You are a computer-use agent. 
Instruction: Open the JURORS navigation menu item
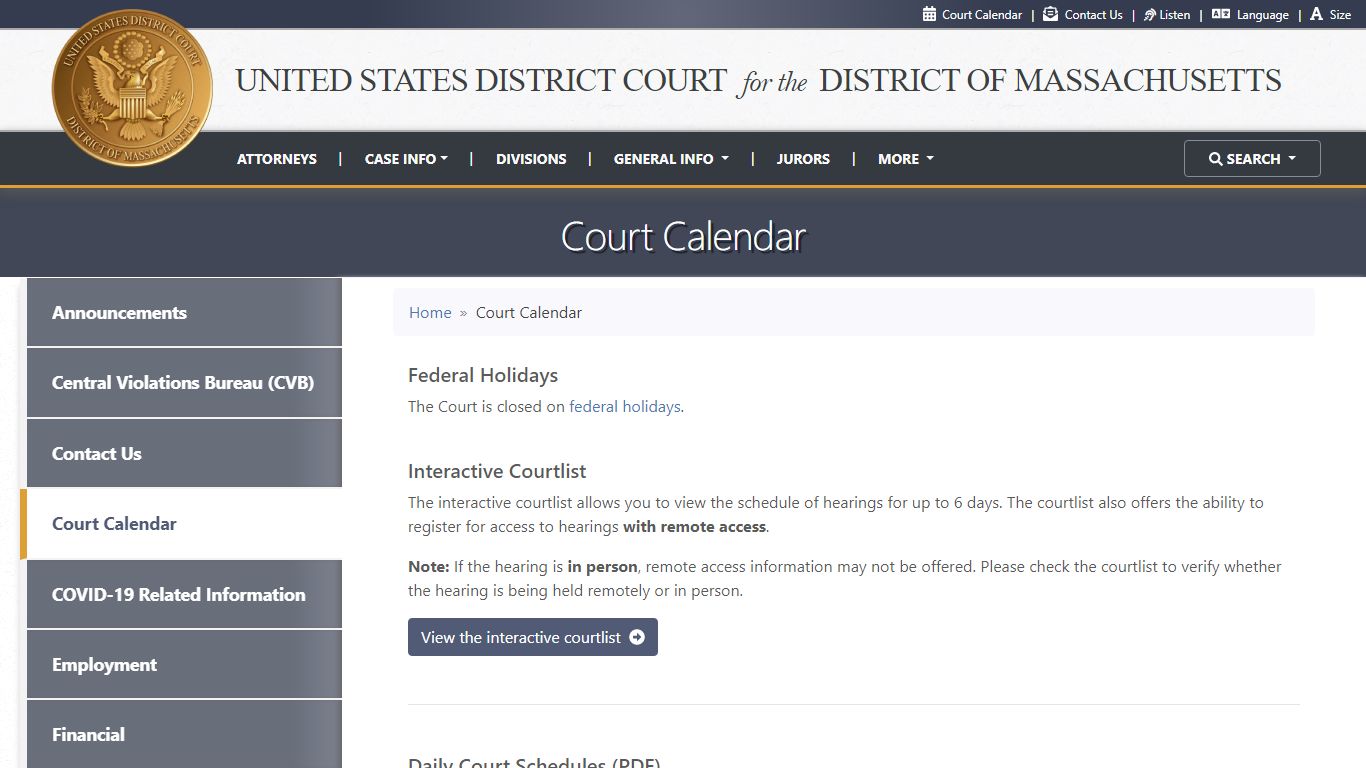(x=803, y=158)
